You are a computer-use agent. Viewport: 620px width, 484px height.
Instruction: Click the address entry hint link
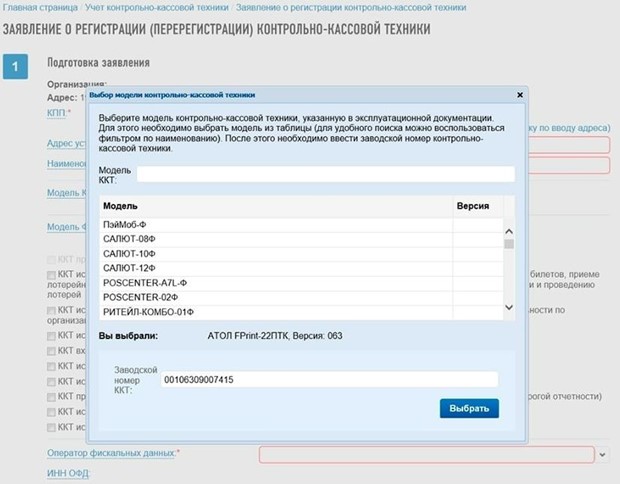(569, 128)
